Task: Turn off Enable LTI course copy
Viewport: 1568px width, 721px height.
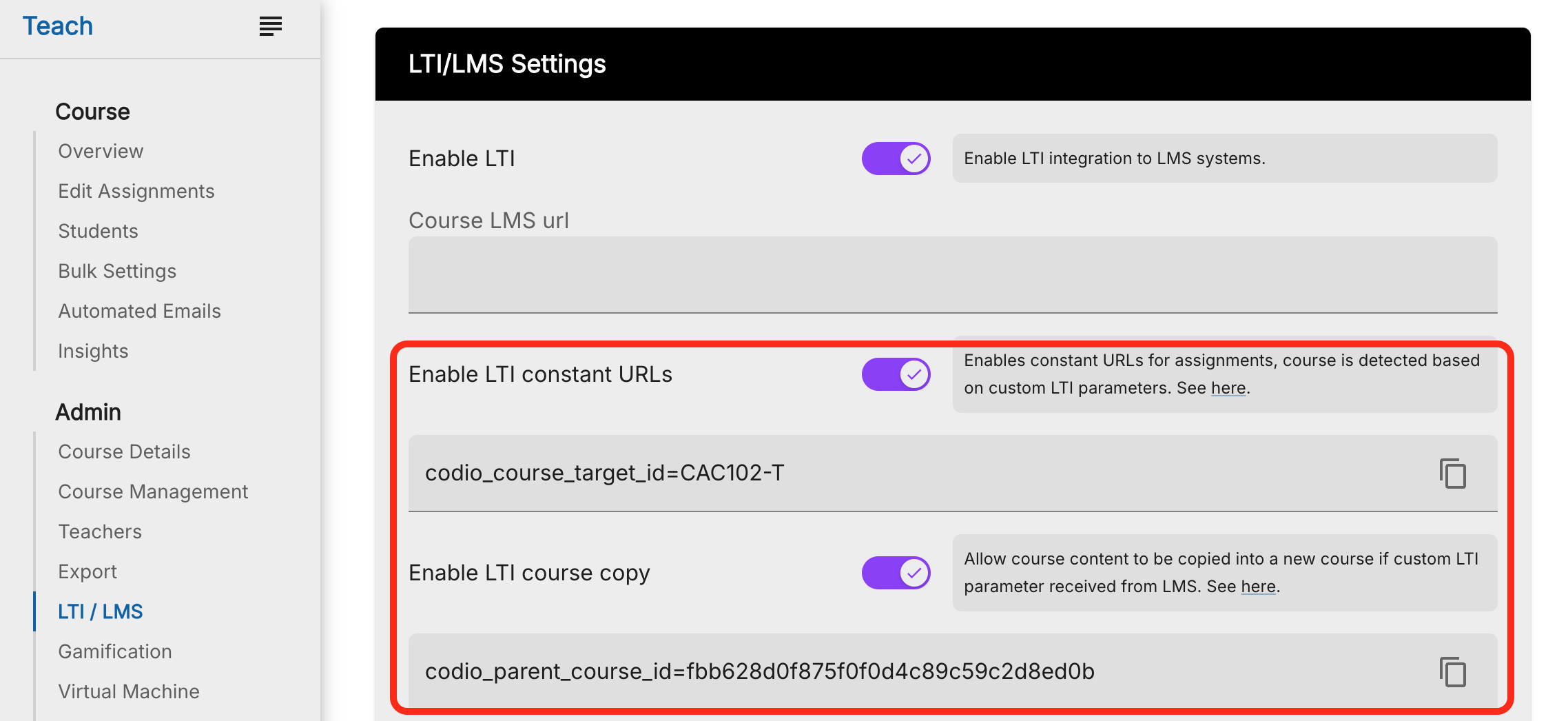Action: [896, 573]
